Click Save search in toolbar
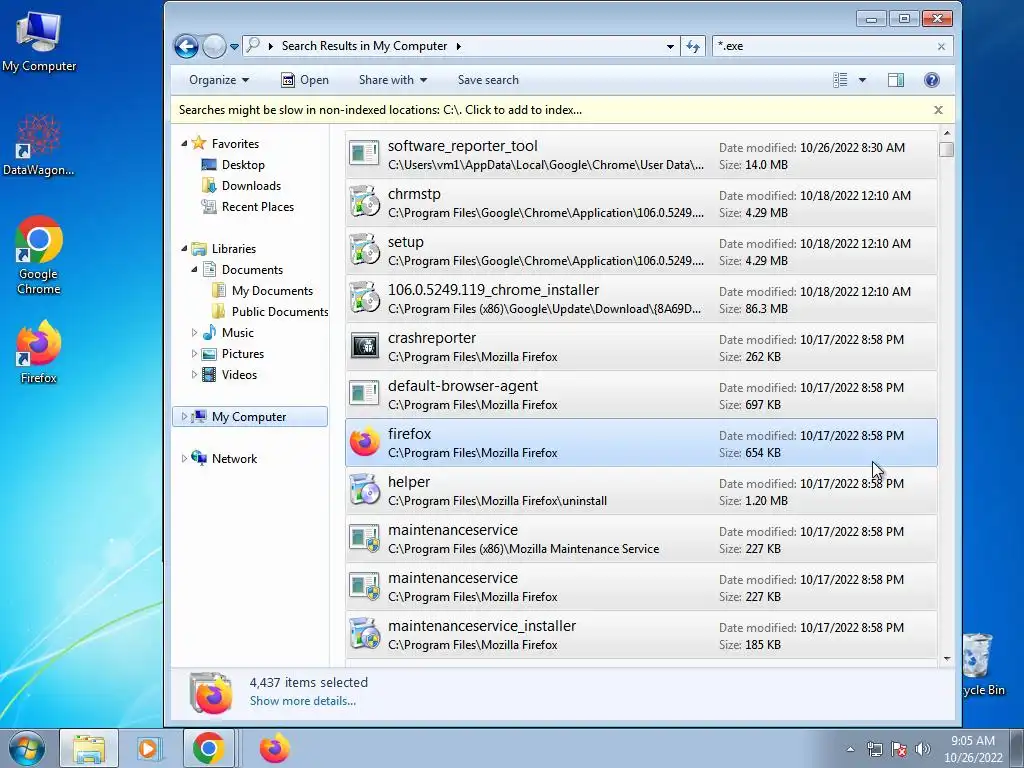 [488, 80]
